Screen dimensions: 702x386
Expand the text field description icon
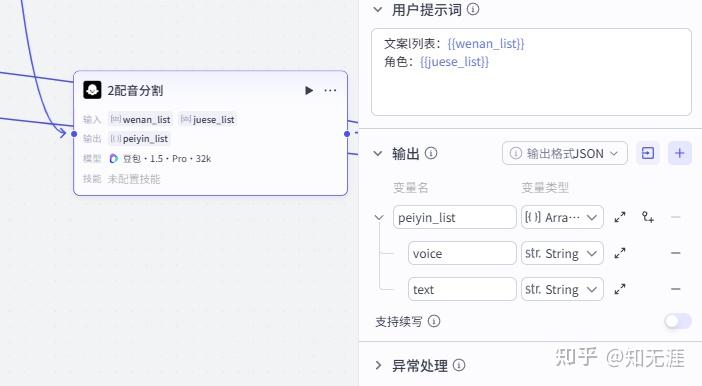coord(620,289)
